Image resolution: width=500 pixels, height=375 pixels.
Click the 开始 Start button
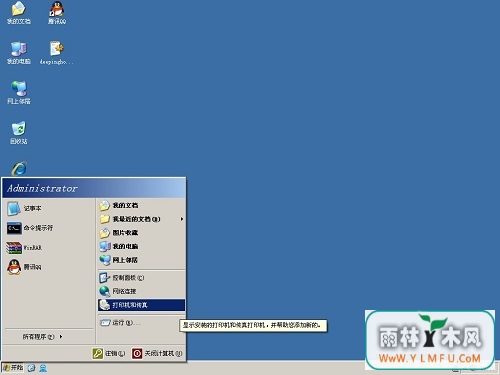[13, 368]
